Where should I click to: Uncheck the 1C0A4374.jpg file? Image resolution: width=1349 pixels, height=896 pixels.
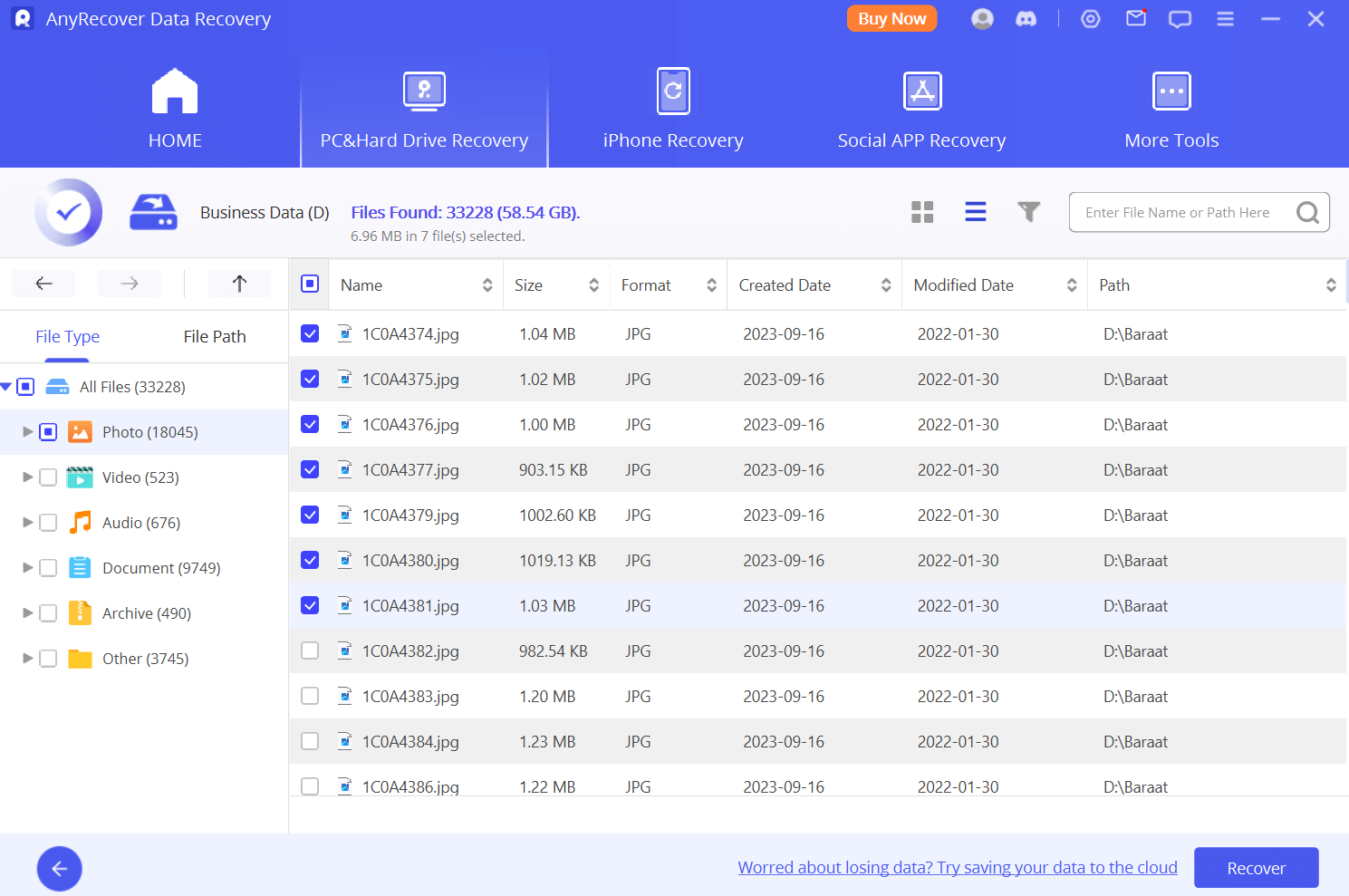pos(309,333)
